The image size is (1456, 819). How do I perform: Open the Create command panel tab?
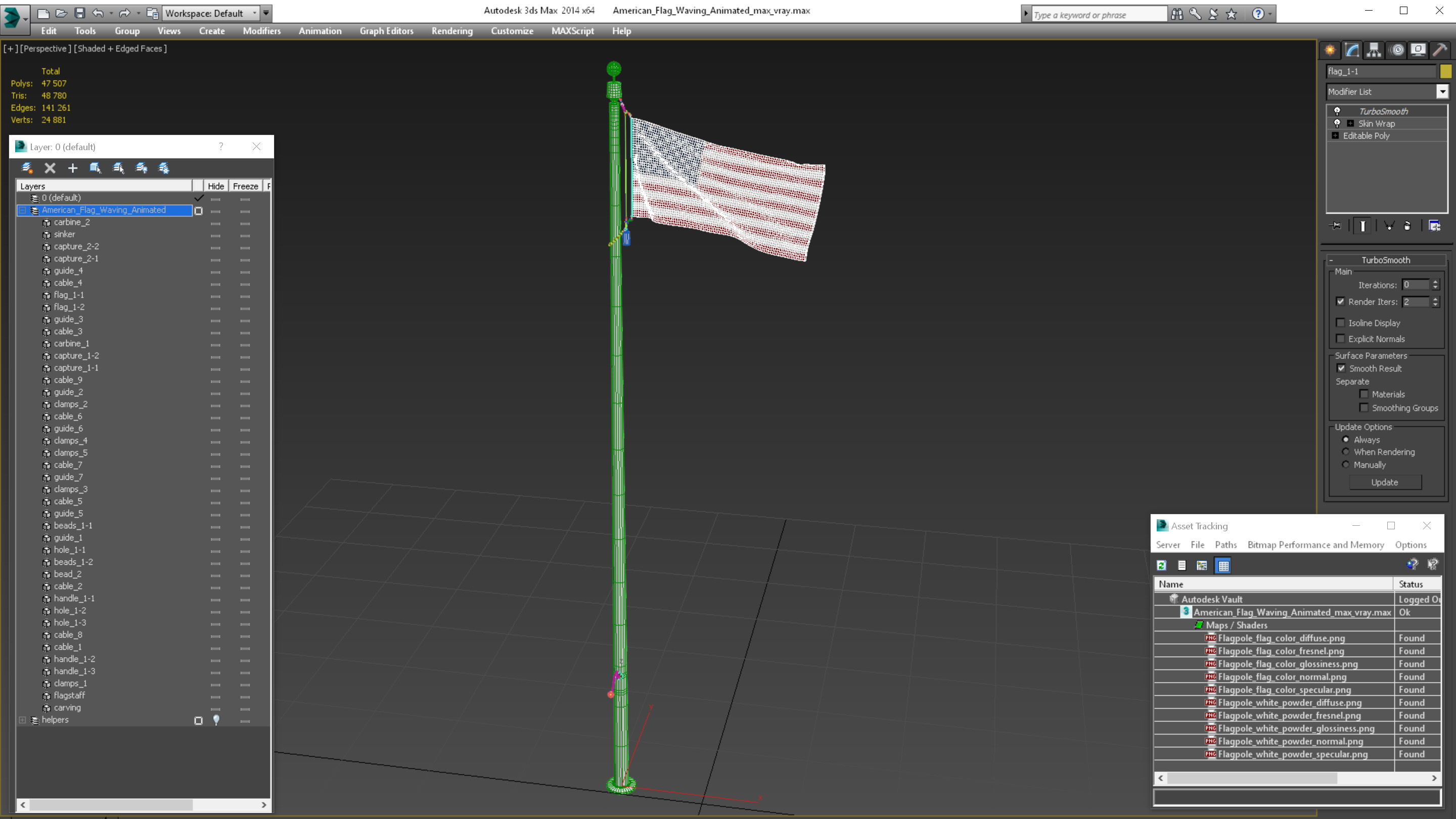coord(1330,51)
